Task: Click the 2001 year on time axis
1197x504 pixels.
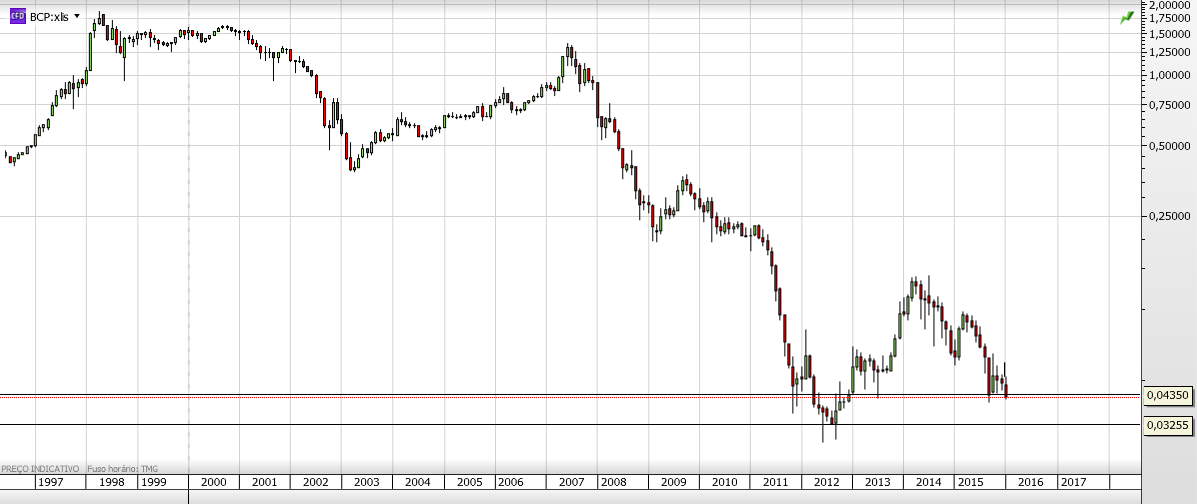Action: [263, 483]
